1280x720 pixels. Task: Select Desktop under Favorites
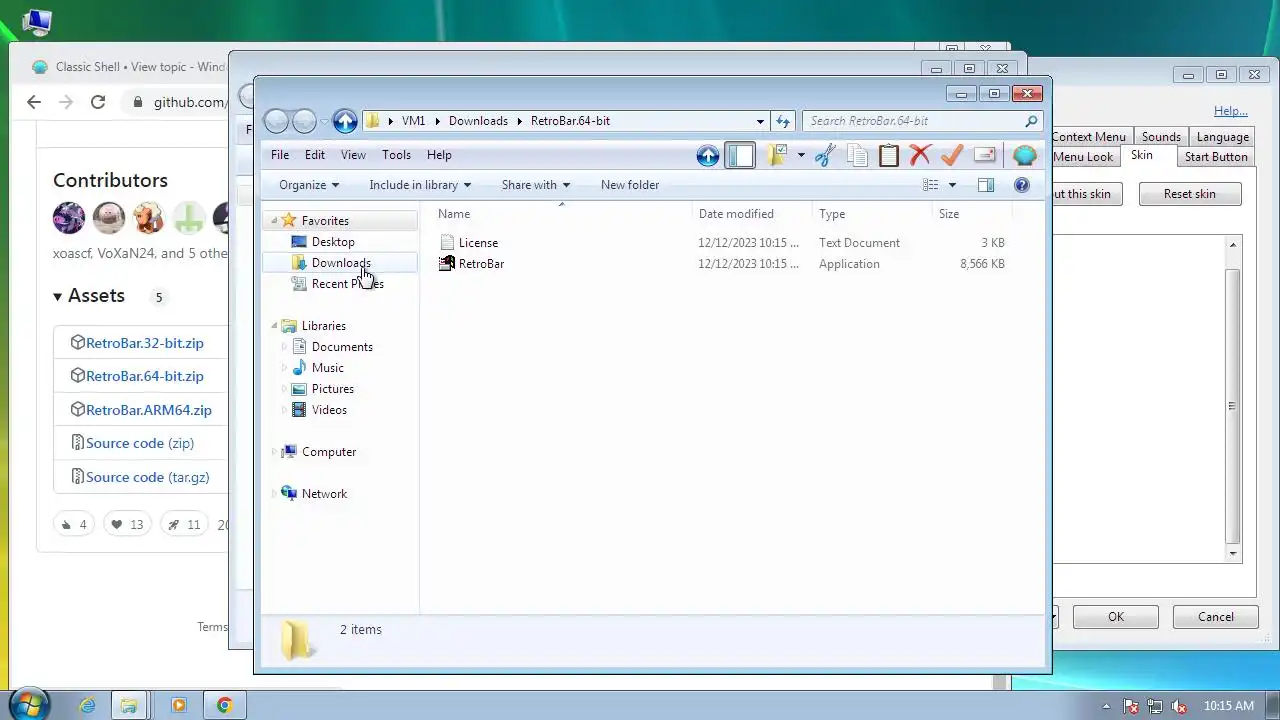coord(333,242)
